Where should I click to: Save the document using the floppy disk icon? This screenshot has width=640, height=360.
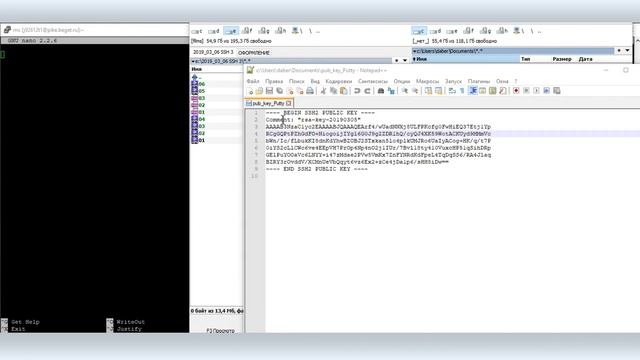click(x=269, y=91)
